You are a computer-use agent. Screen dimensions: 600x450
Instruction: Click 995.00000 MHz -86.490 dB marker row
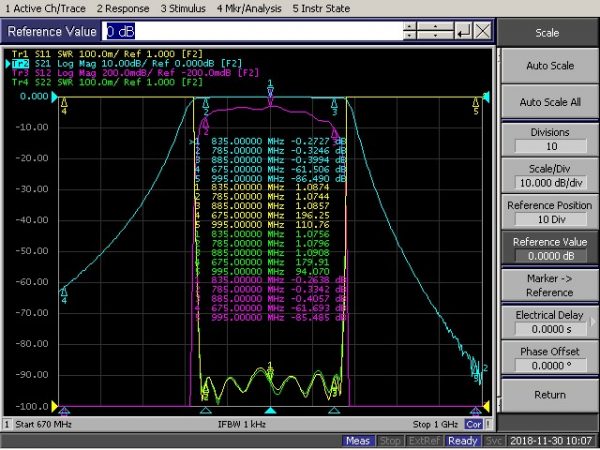[x=271, y=179]
